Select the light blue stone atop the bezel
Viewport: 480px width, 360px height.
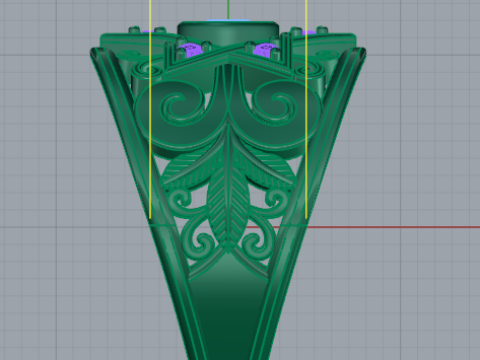click(x=228, y=21)
